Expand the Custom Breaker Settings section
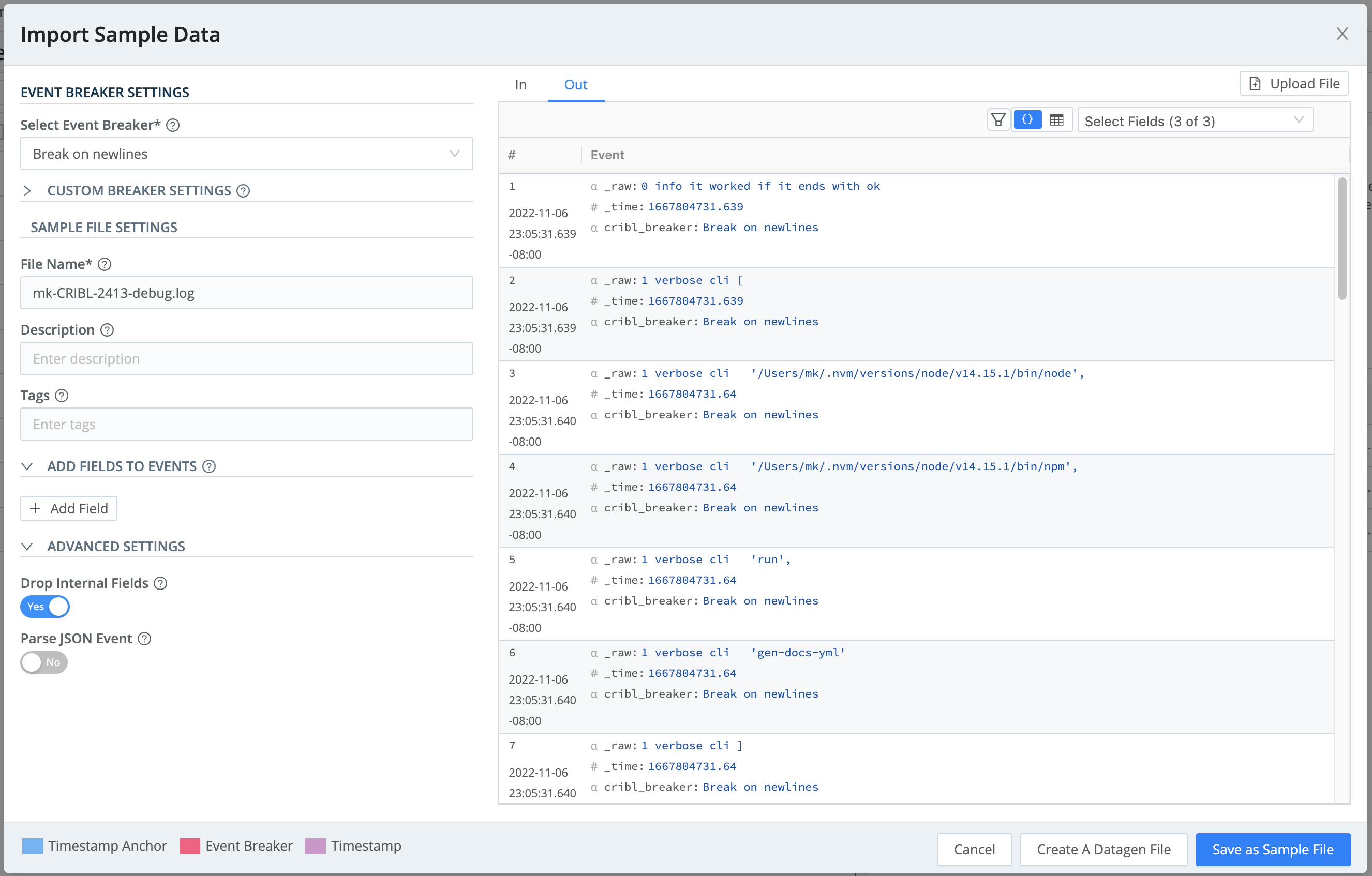The width and height of the screenshot is (1372, 876). tap(27, 191)
